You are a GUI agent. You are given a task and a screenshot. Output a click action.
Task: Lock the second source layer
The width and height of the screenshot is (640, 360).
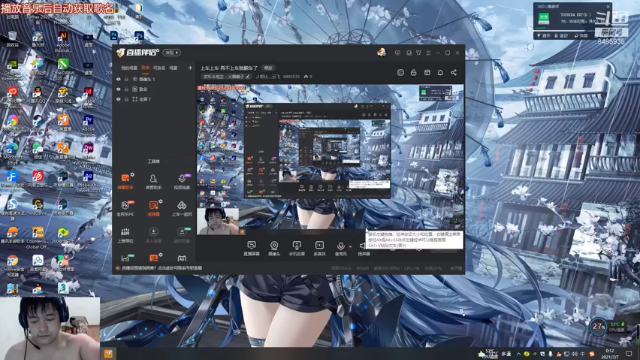tap(127, 89)
